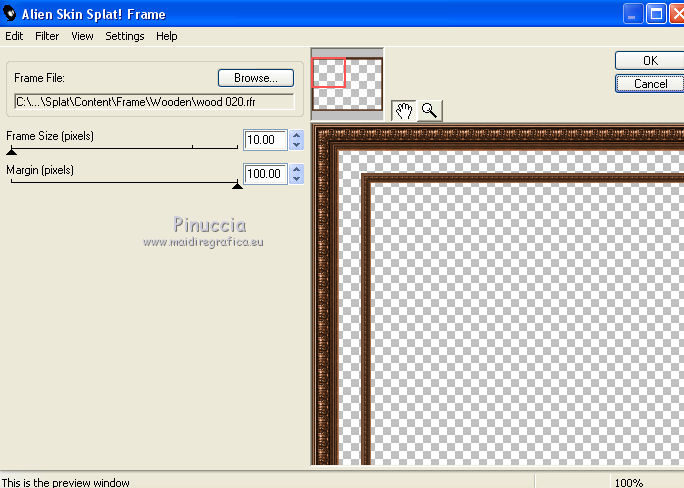The height and width of the screenshot is (488, 684).
Task: Click the Cancel button
Action: click(x=650, y=84)
